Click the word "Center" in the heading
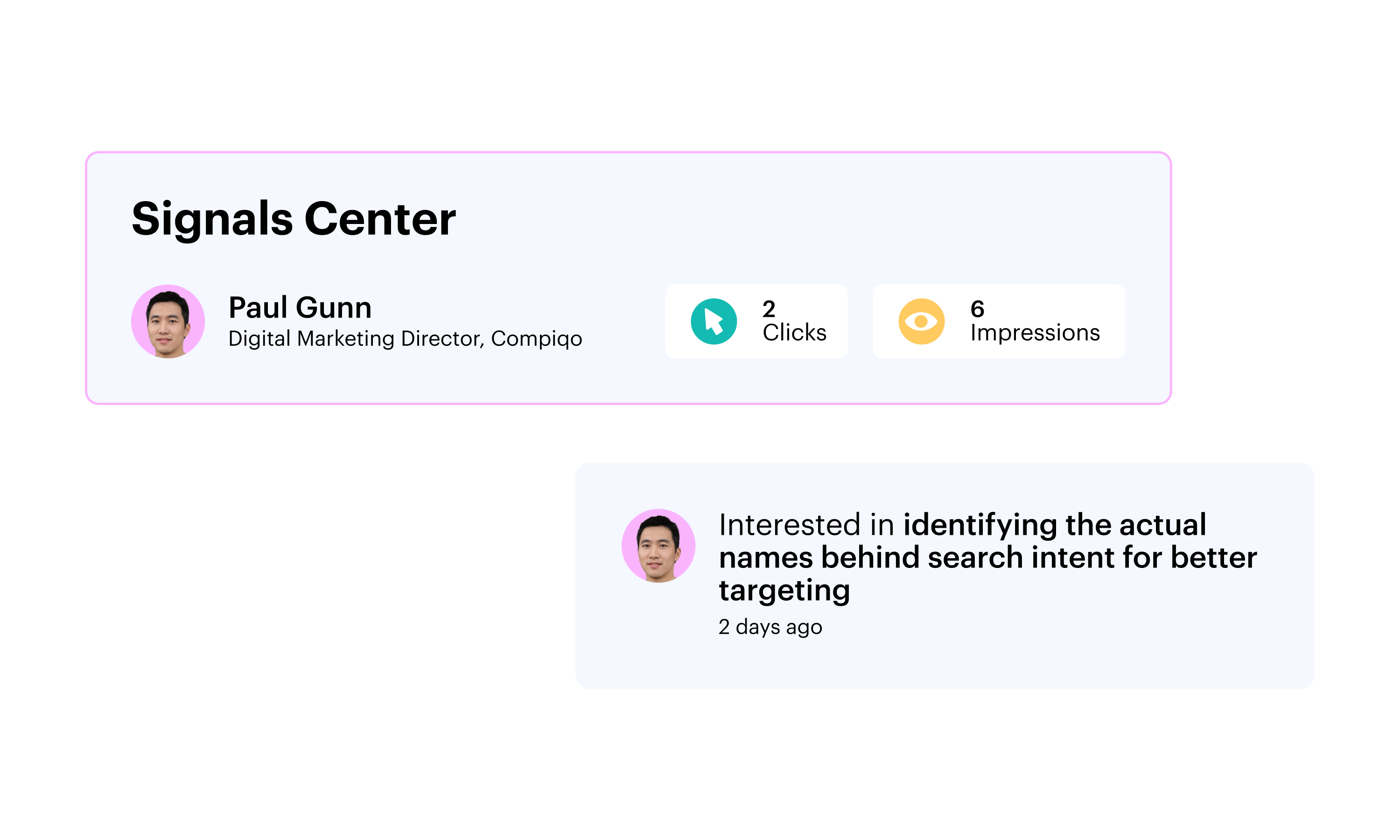 point(380,218)
